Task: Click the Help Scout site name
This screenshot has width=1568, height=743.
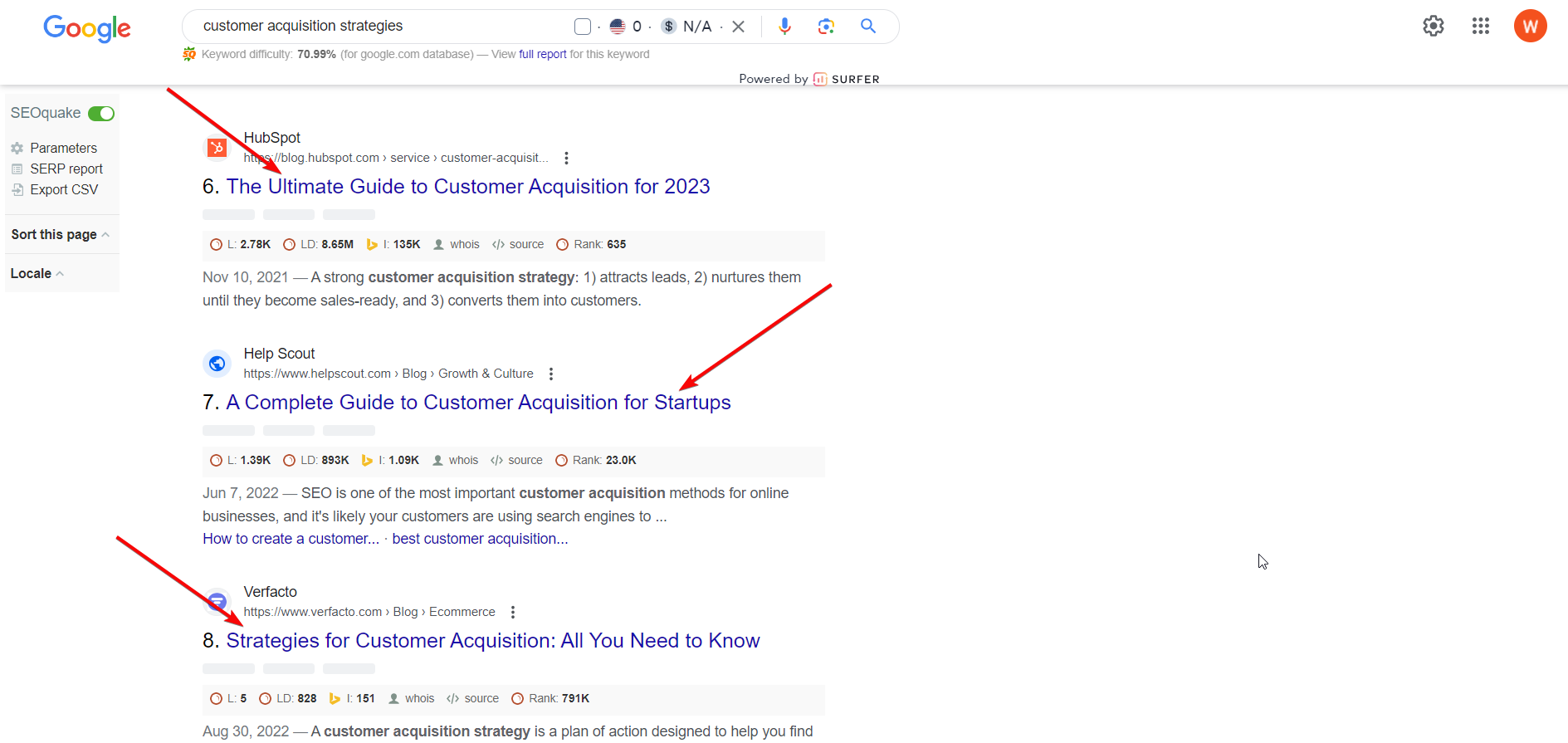Action: click(279, 354)
